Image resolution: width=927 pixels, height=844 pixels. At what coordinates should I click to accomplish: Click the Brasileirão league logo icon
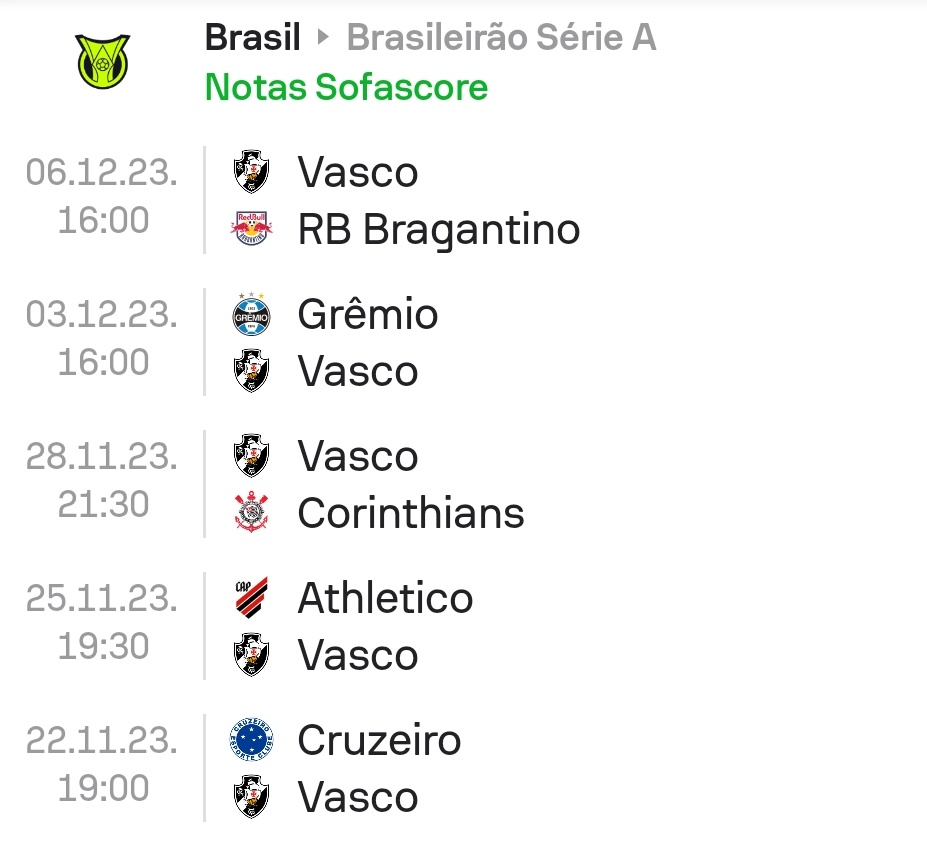(x=101, y=60)
